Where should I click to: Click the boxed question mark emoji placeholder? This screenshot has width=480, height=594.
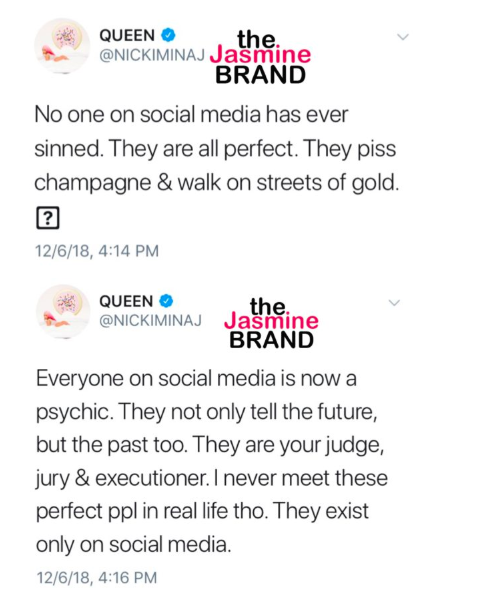coord(48,218)
